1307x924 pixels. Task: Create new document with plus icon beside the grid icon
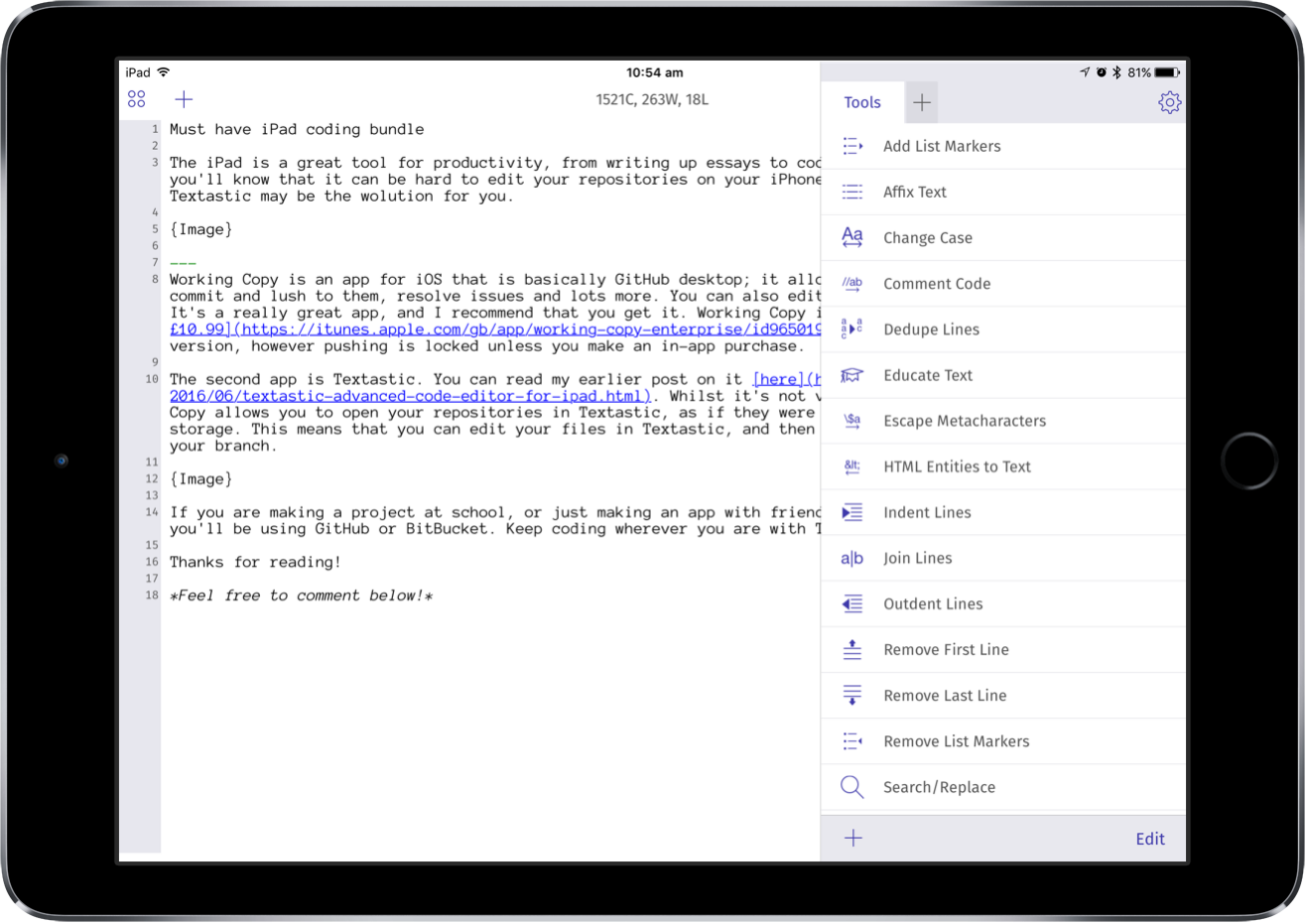point(184,99)
